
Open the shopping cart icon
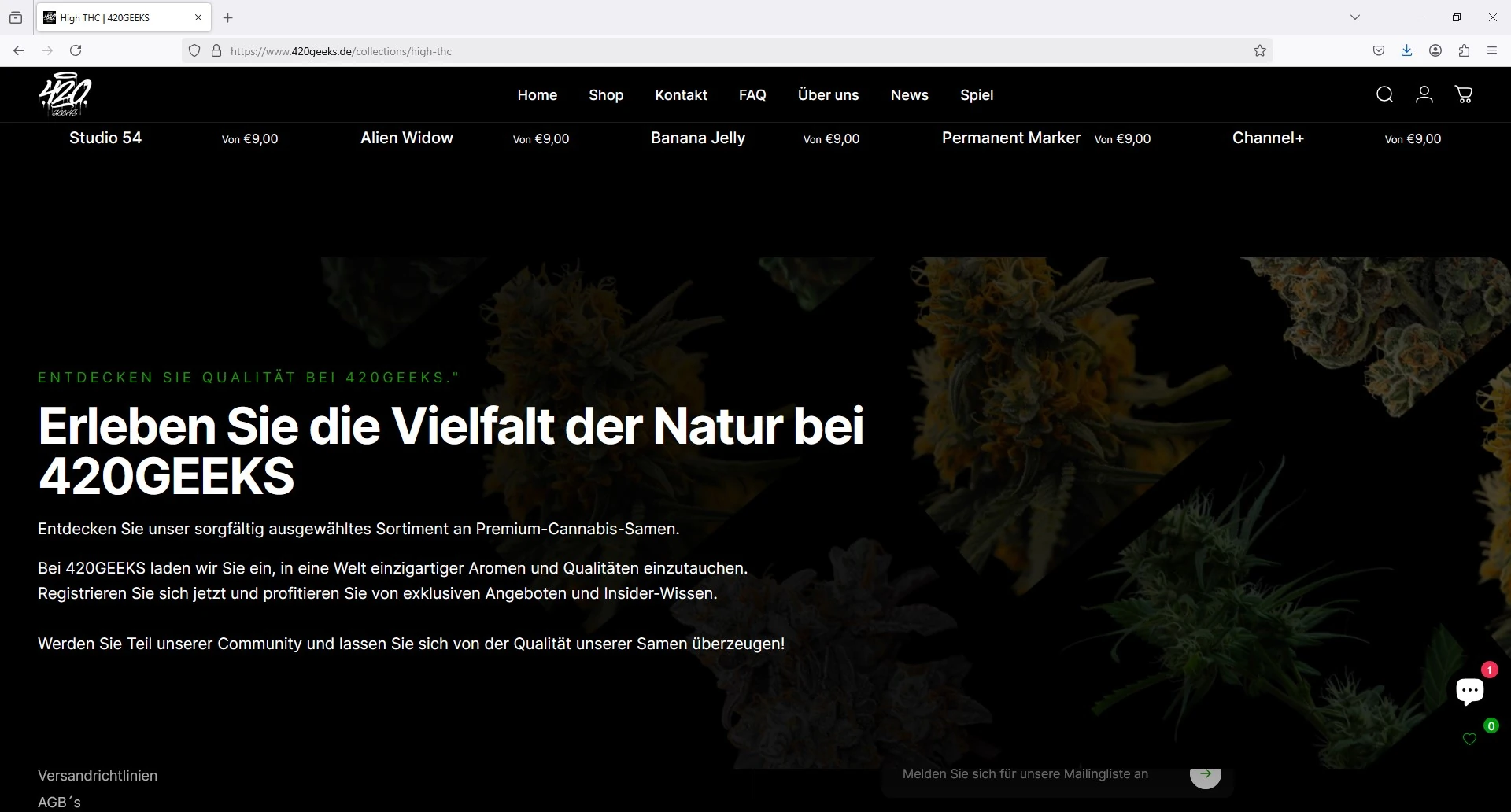[1464, 94]
